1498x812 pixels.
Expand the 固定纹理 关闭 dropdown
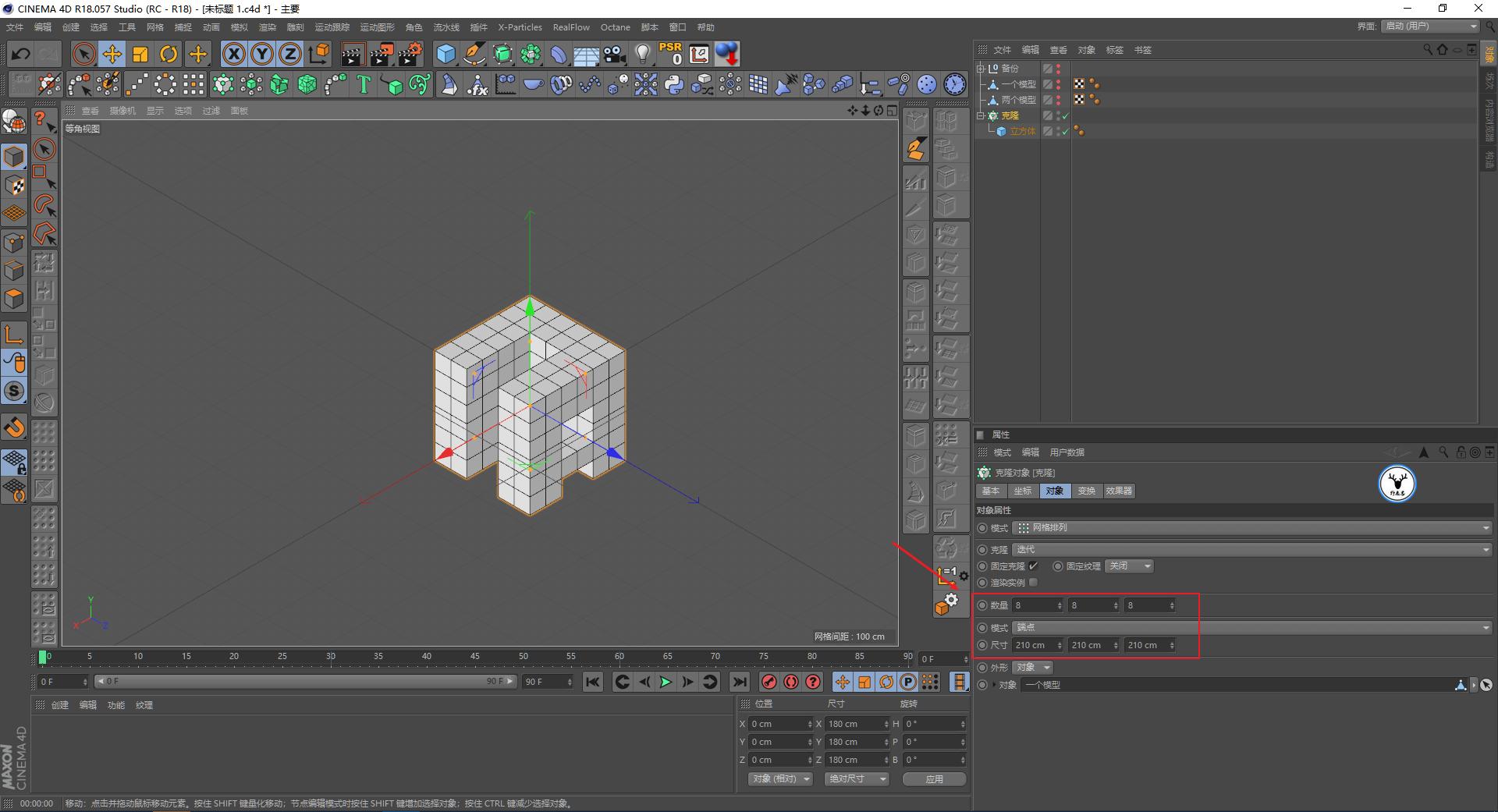(1129, 566)
